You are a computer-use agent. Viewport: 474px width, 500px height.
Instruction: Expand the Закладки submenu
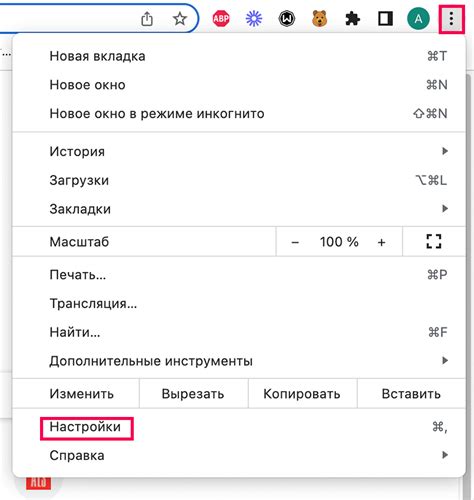click(239, 209)
